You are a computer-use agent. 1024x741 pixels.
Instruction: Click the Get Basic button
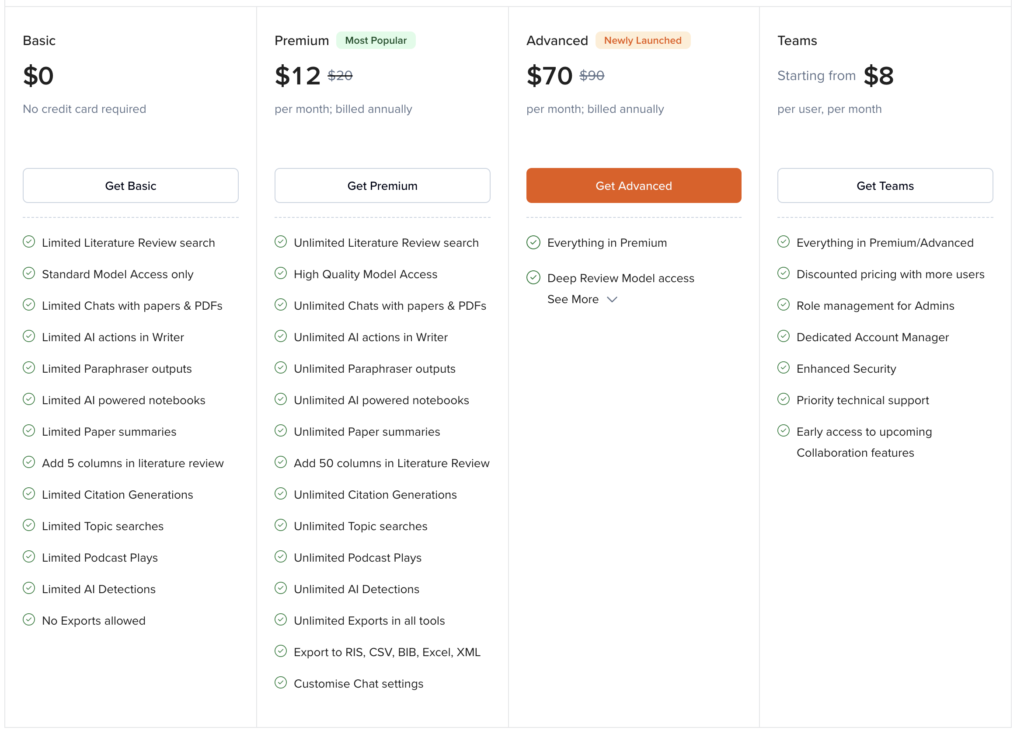tap(130, 186)
